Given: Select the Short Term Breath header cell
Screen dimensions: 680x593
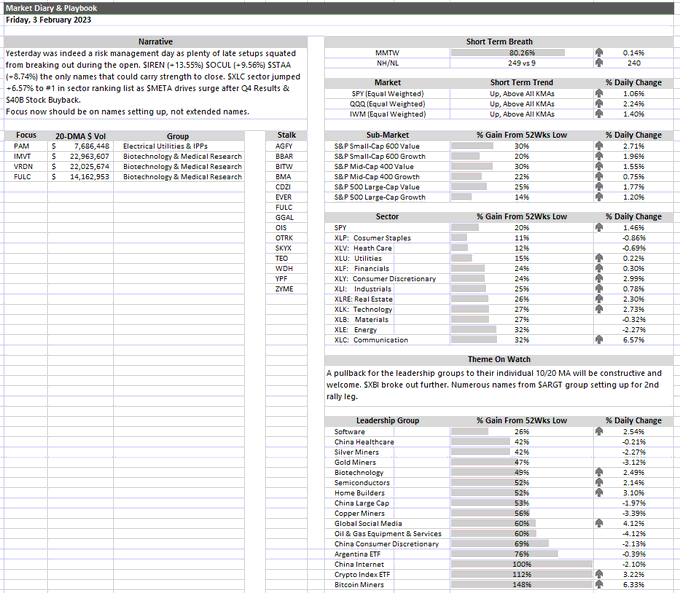Looking at the screenshot, I should (x=499, y=42).
